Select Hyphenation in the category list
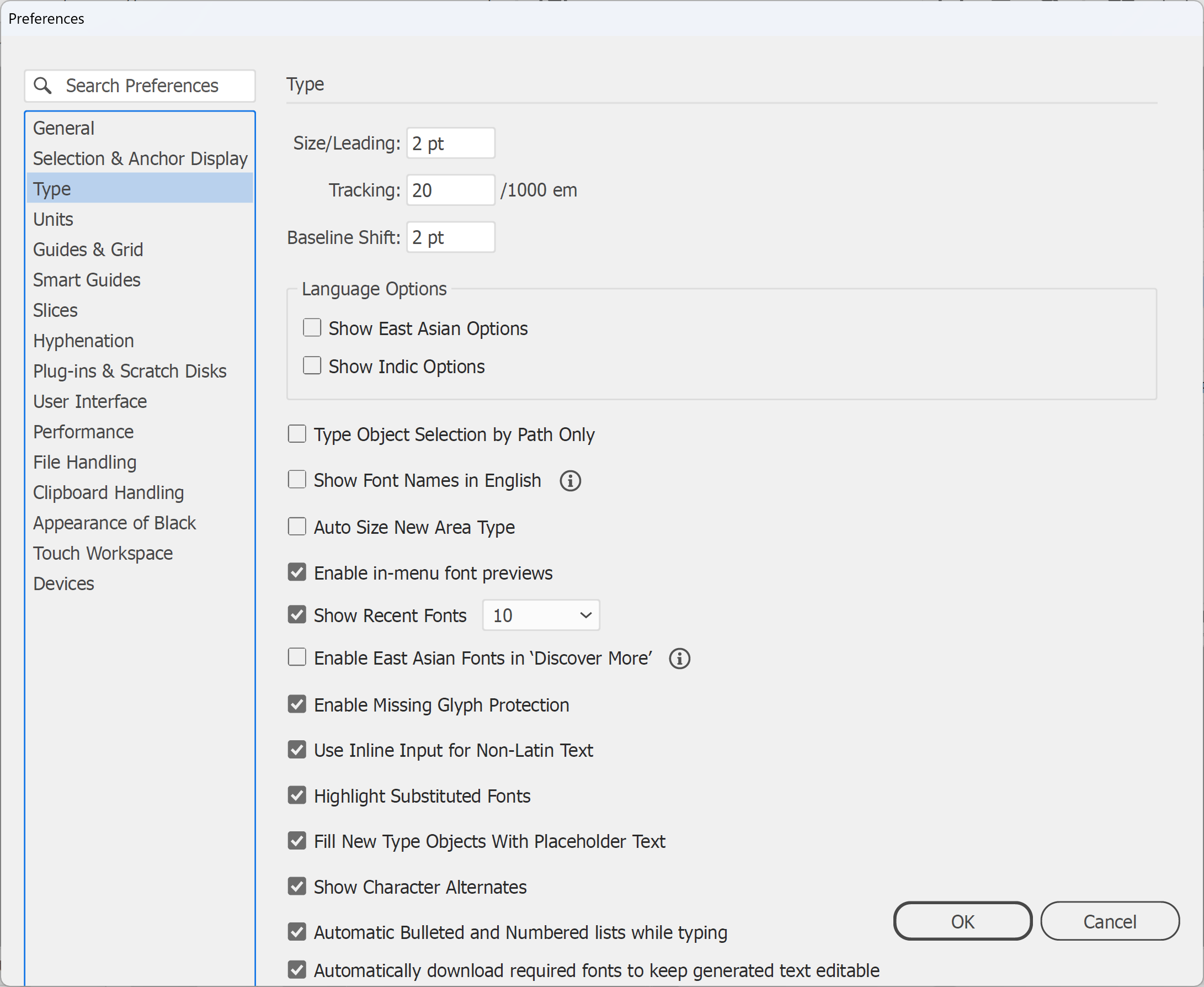1204x987 pixels. pyautogui.click(x=140, y=341)
